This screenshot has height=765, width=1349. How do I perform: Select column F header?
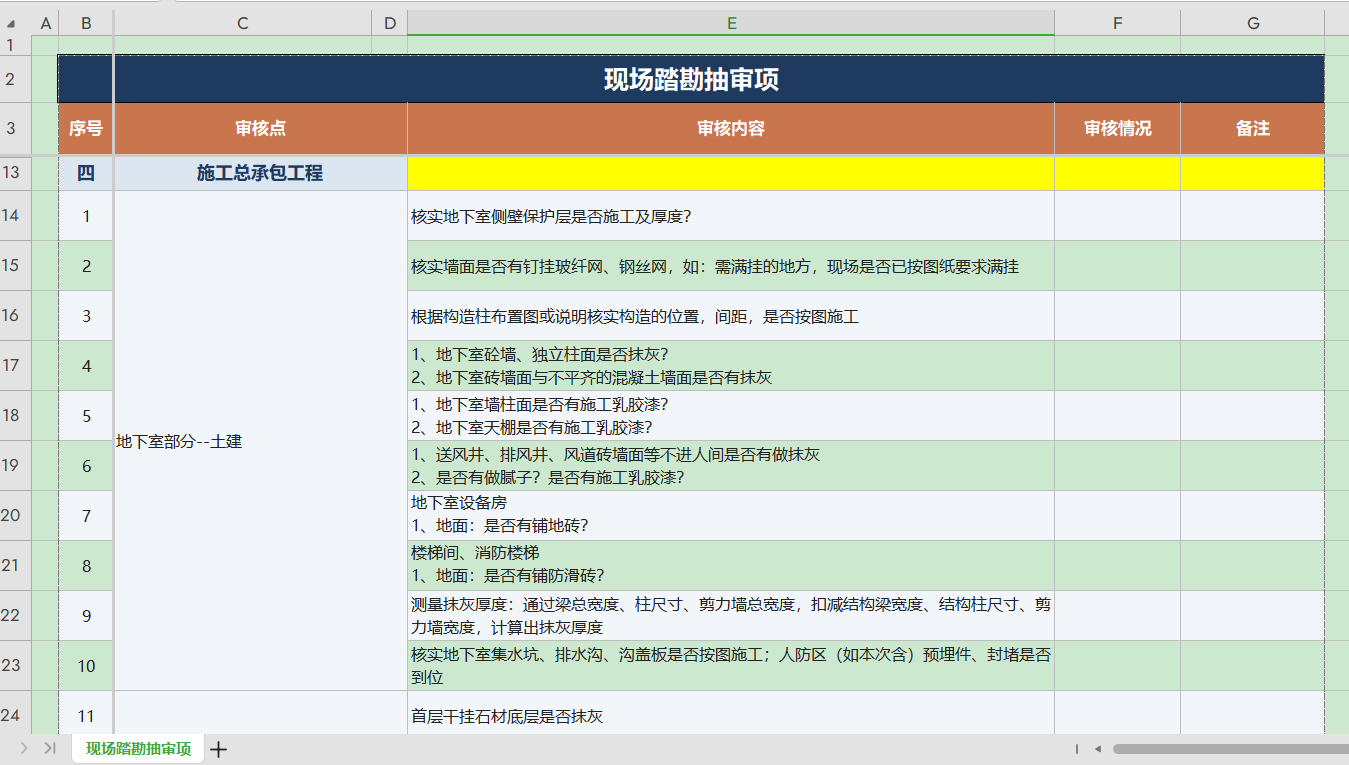point(1117,23)
